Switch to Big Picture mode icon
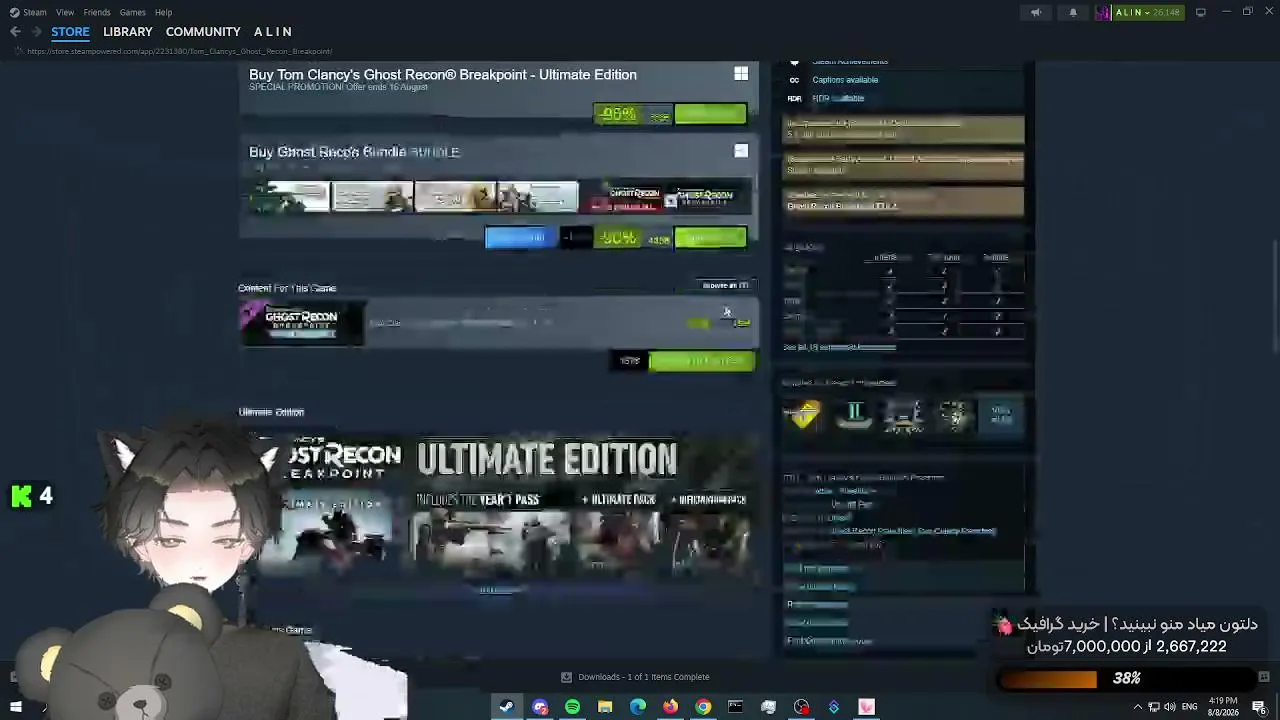This screenshot has height=720, width=1280. click(x=1201, y=12)
